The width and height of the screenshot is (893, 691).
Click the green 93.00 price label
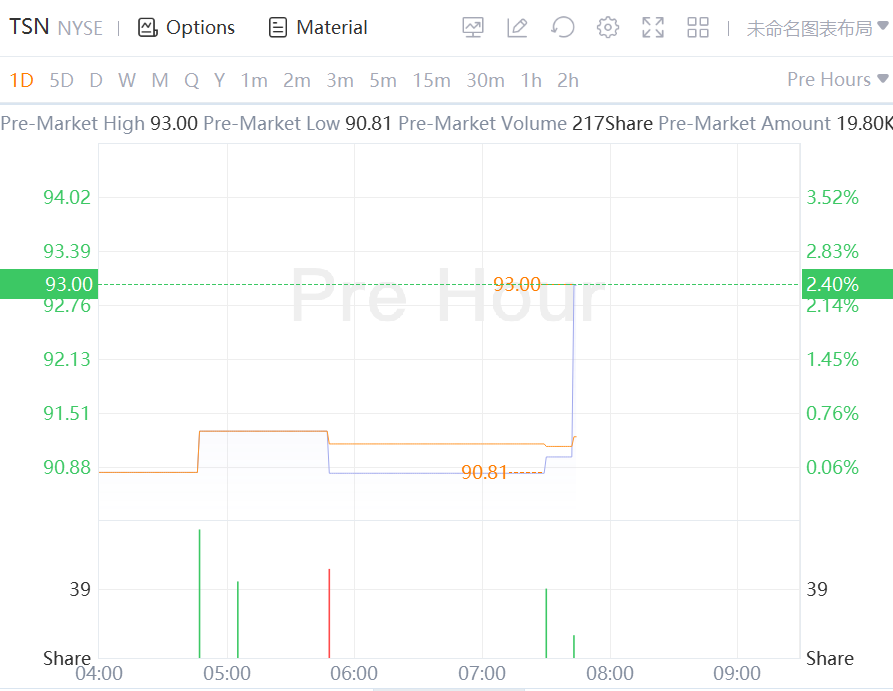pos(48,284)
